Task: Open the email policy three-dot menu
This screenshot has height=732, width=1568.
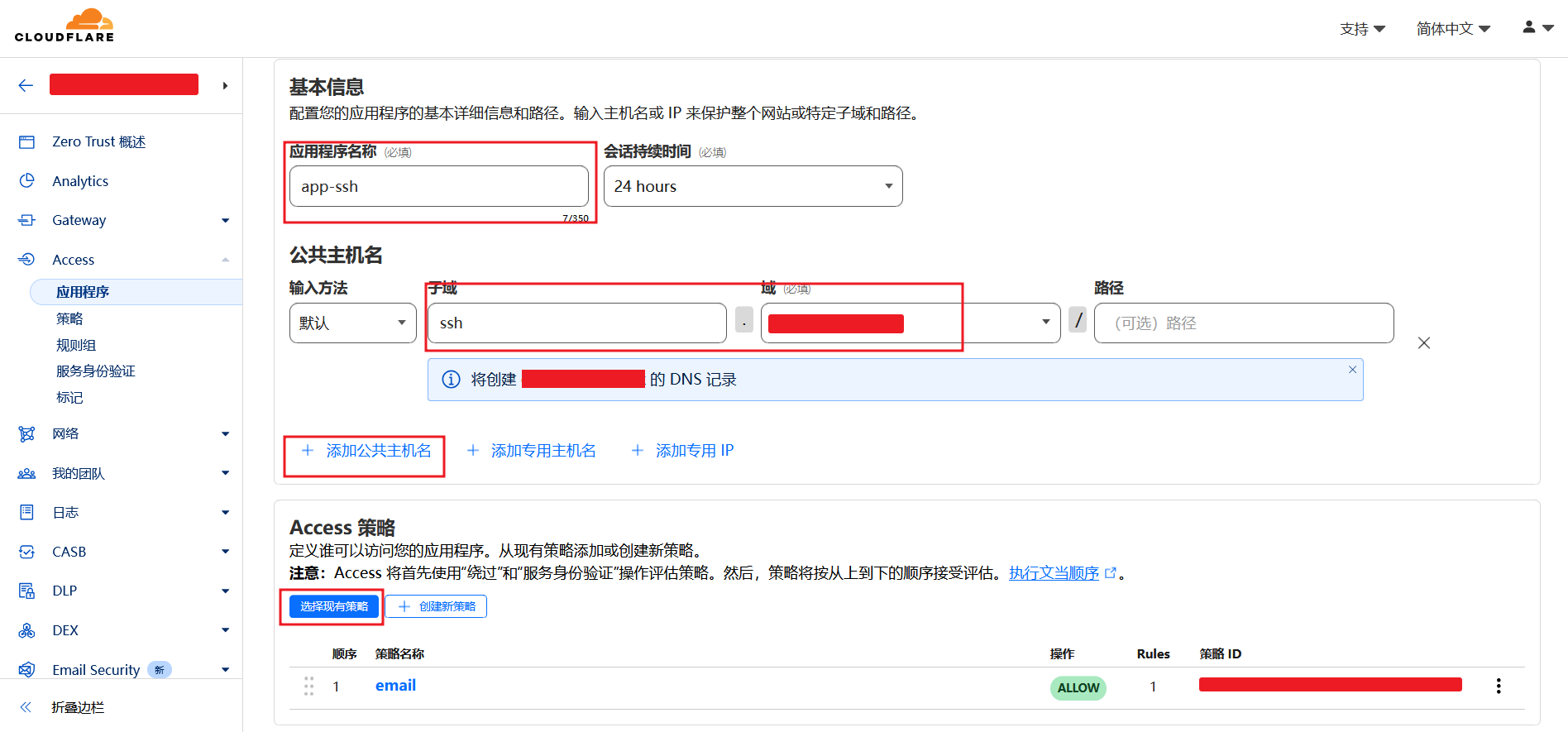Action: coord(1499,687)
